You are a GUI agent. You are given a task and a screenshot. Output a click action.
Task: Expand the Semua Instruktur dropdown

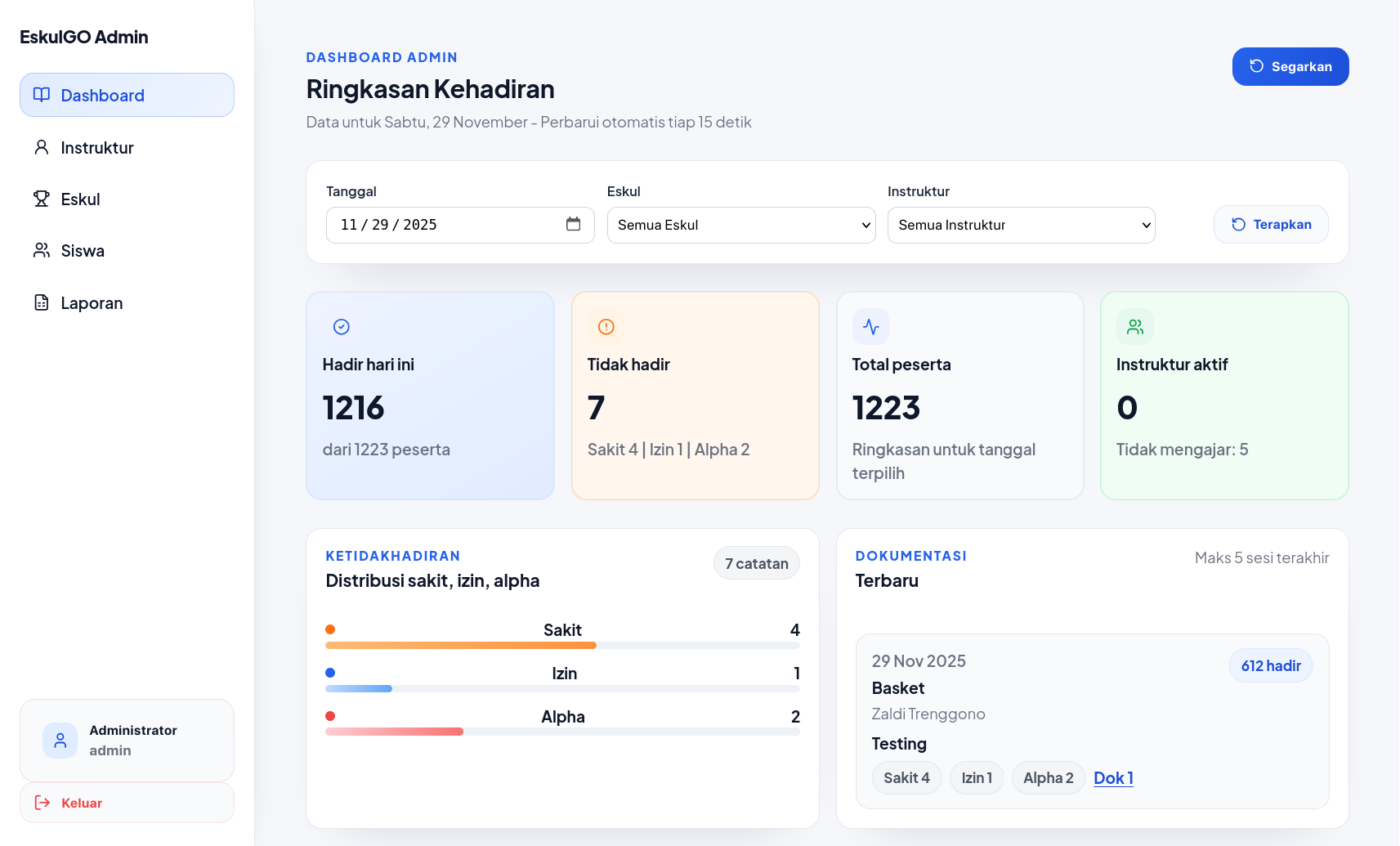(x=1021, y=225)
